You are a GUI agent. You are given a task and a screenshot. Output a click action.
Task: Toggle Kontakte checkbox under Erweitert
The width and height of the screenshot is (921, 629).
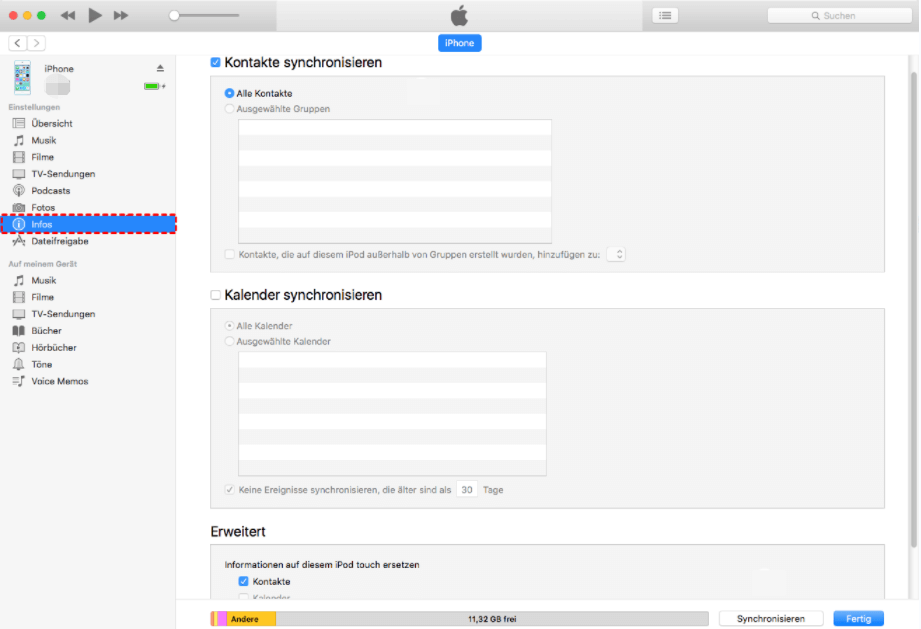click(x=243, y=581)
